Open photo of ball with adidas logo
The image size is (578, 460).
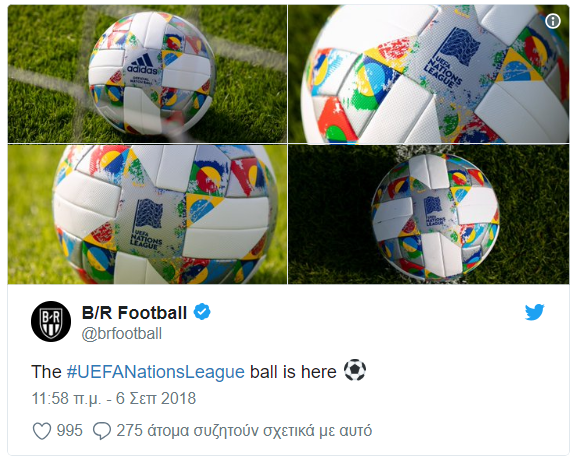(x=147, y=74)
